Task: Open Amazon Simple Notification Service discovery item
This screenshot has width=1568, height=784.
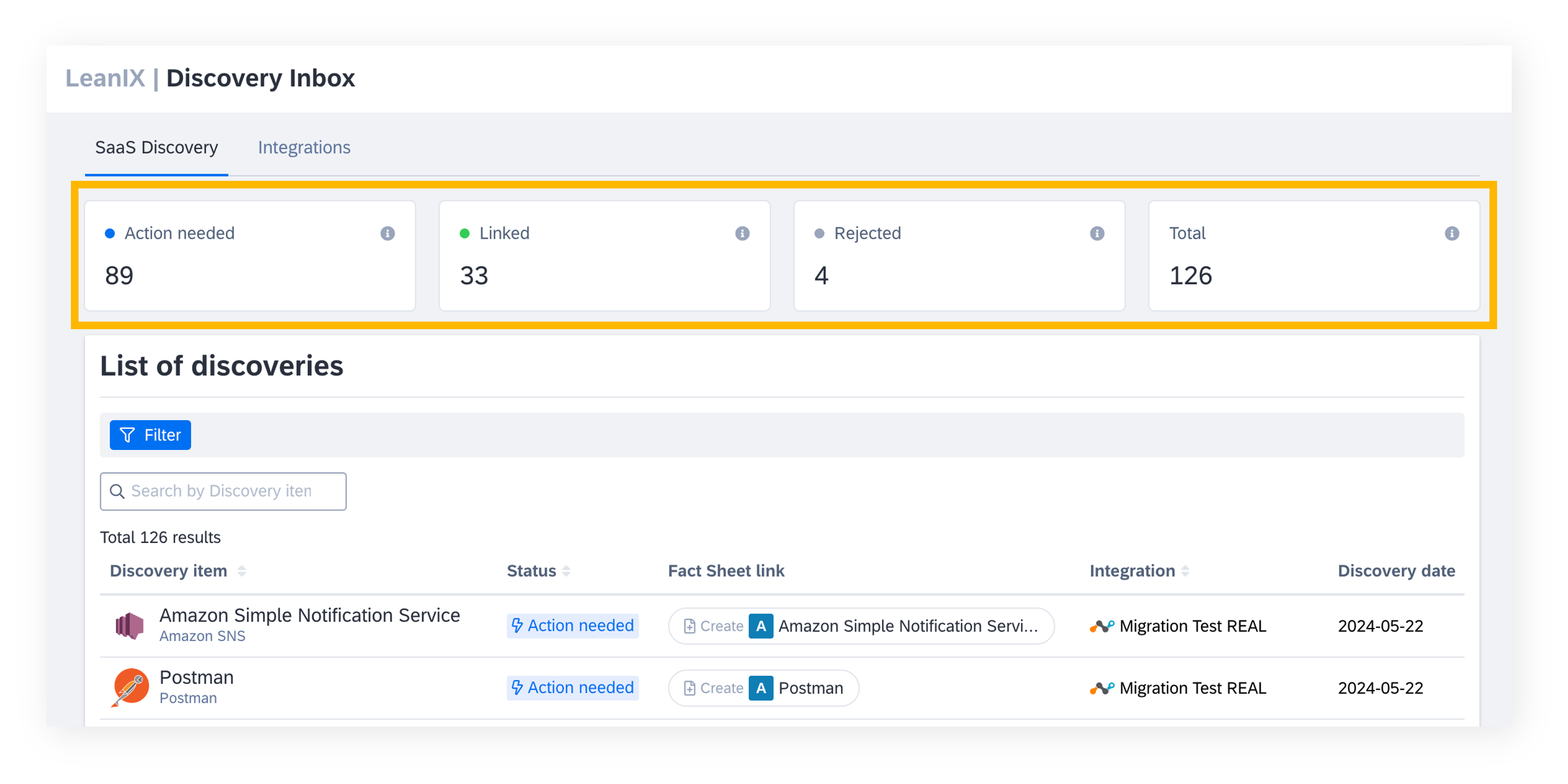Action: [x=309, y=616]
